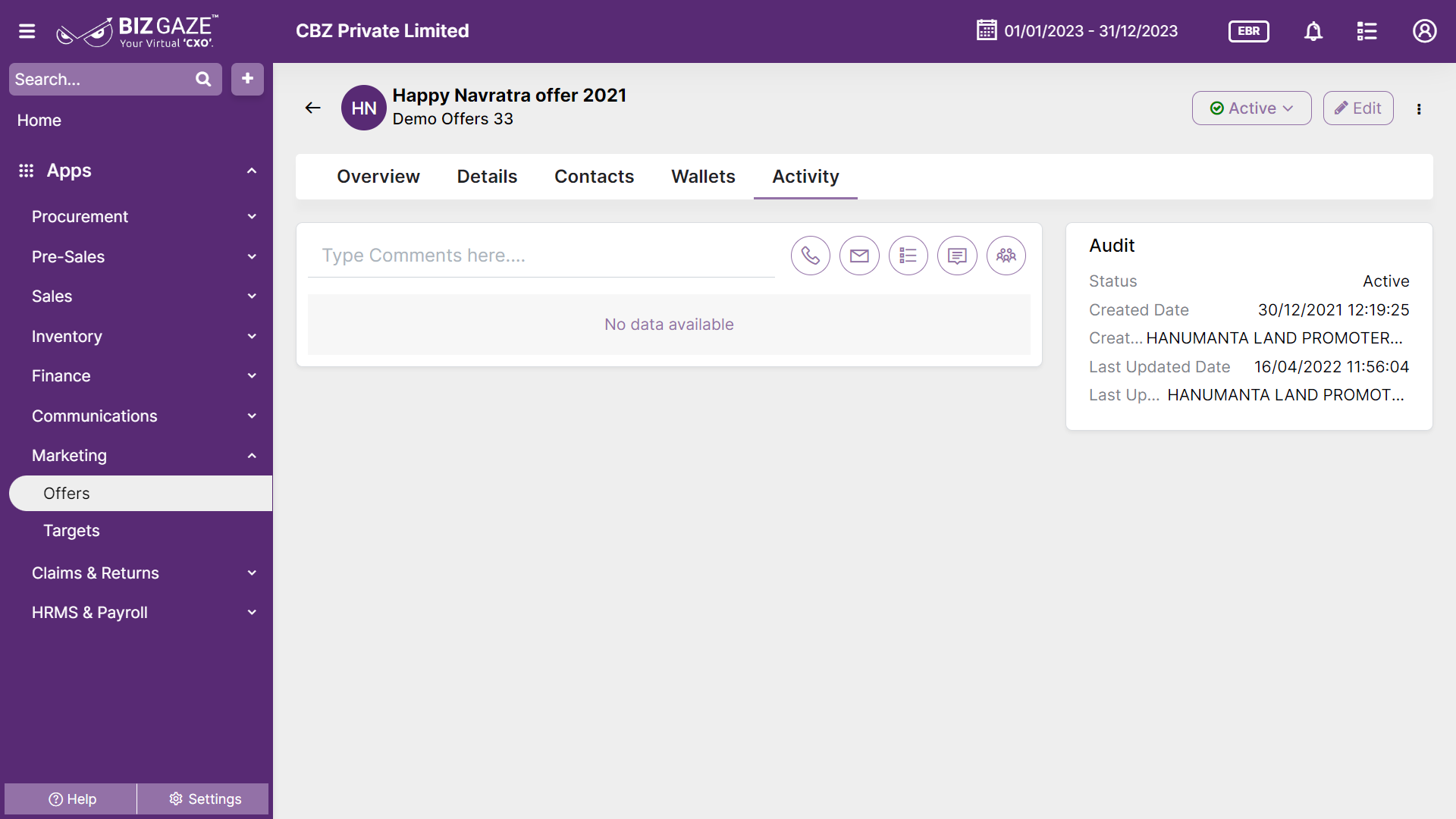1456x819 pixels.
Task: Go to Home in sidebar
Action: click(x=39, y=121)
